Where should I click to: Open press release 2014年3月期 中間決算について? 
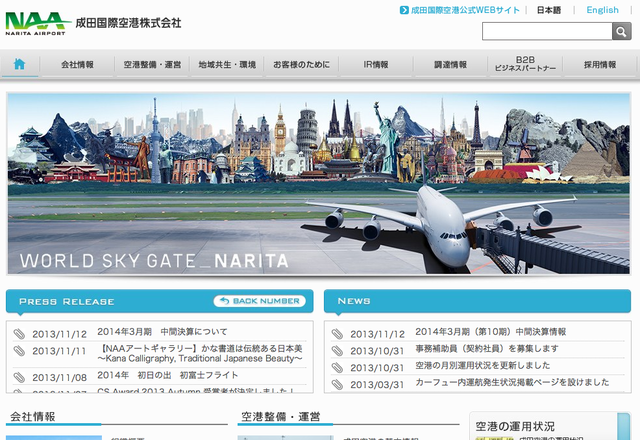(x=162, y=332)
